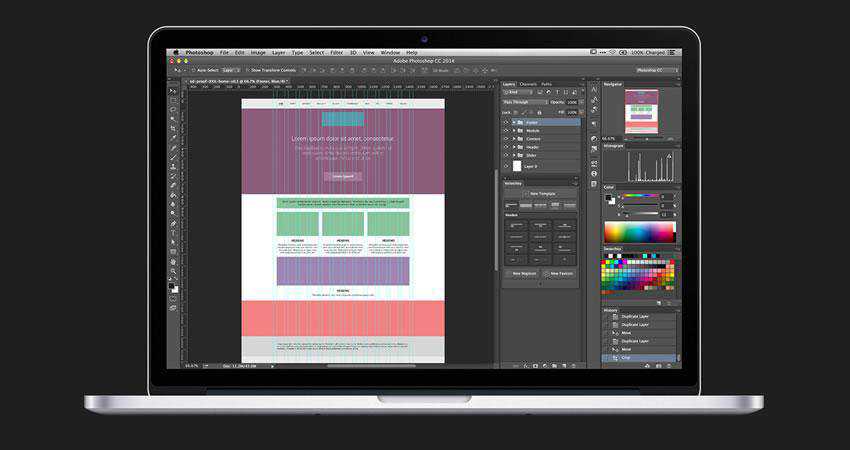Click the New Favicon button
The height and width of the screenshot is (450, 850).
pyautogui.click(x=559, y=273)
